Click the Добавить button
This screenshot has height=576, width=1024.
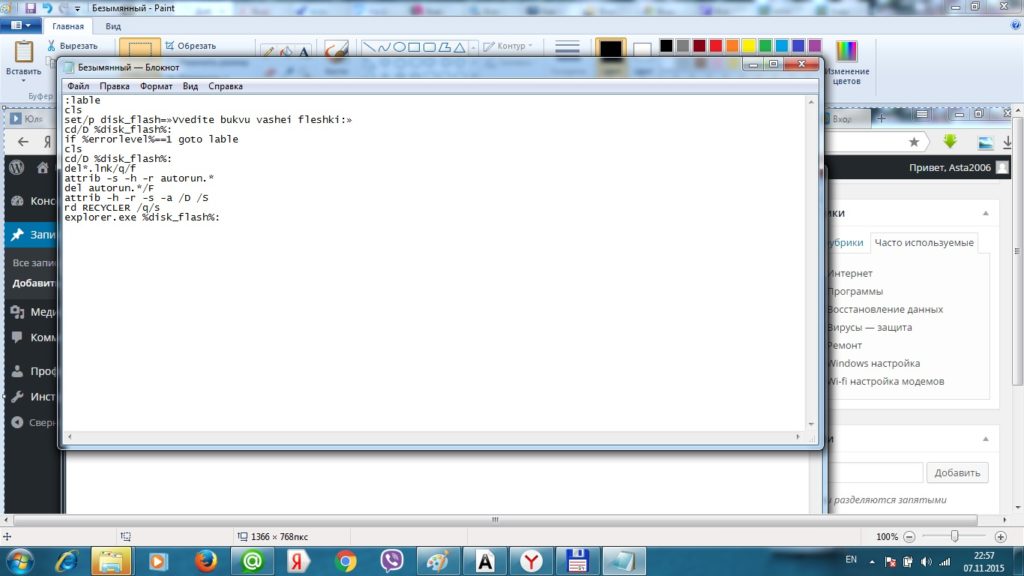tap(957, 473)
